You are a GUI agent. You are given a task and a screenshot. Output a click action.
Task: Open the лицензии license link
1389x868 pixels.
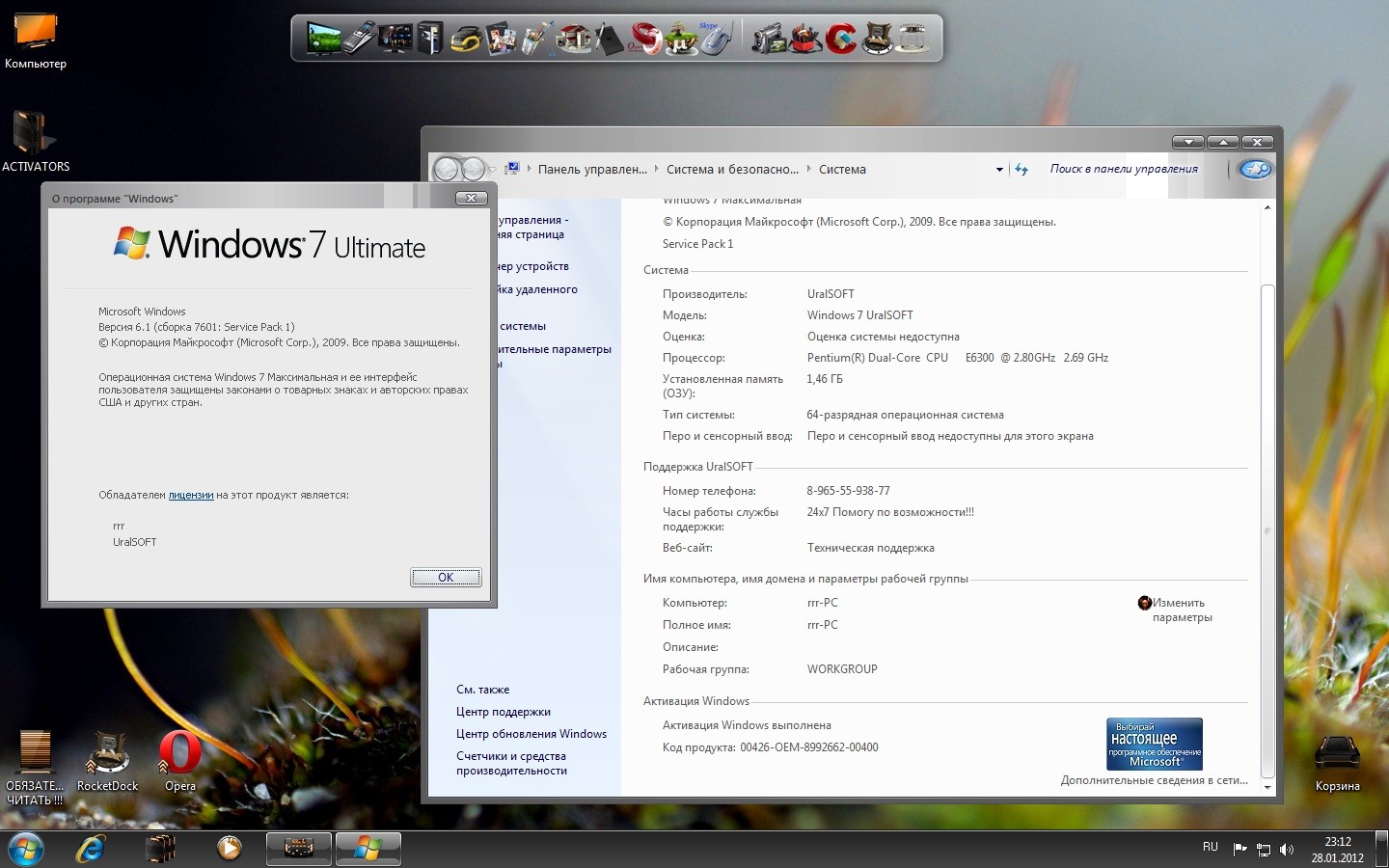(191, 495)
